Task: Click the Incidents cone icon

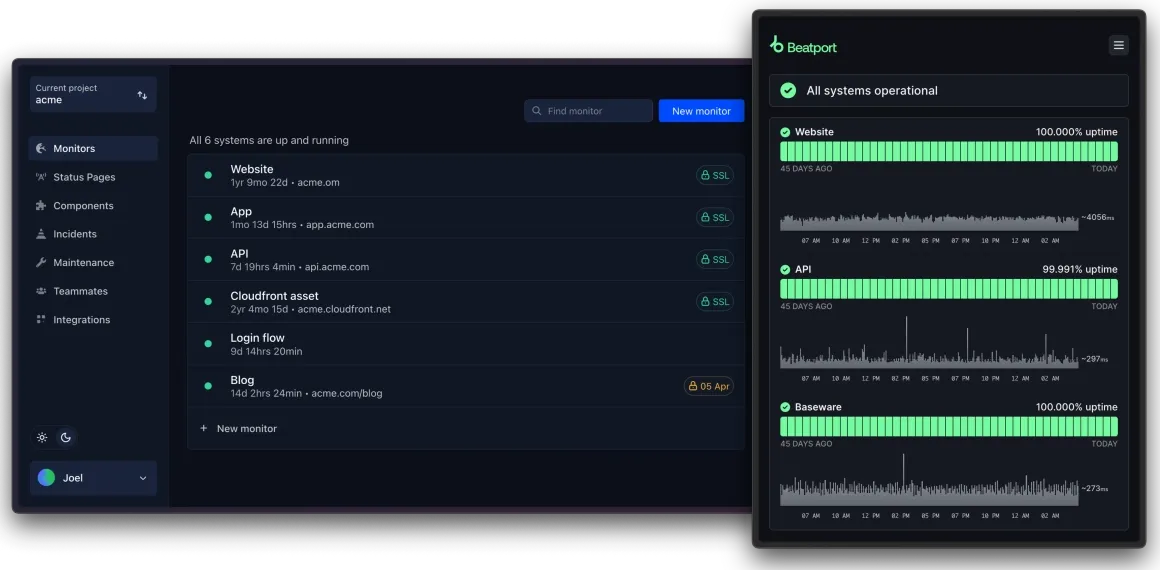Action: pyautogui.click(x=41, y=234)
